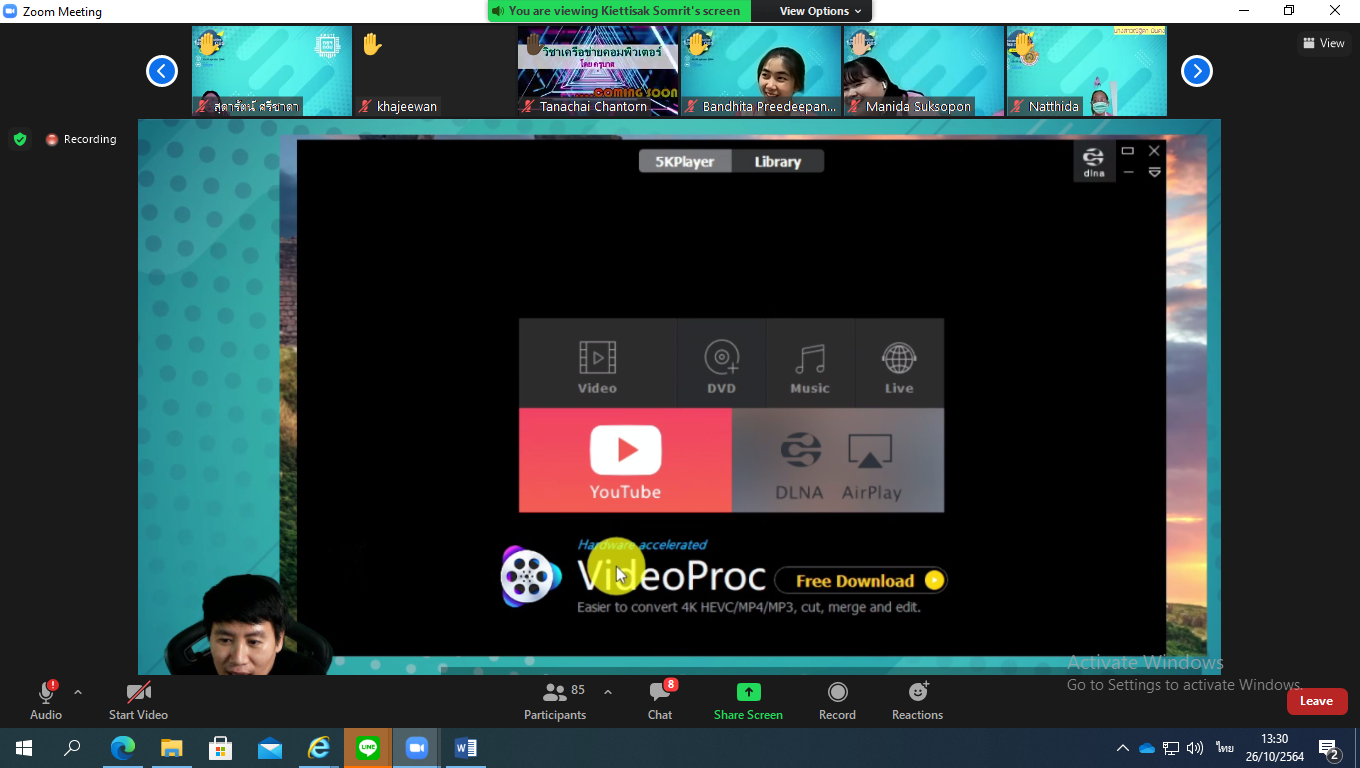1360x768 pixels.
Task: Open the Participants panel
Action: (x=556, y=700)
